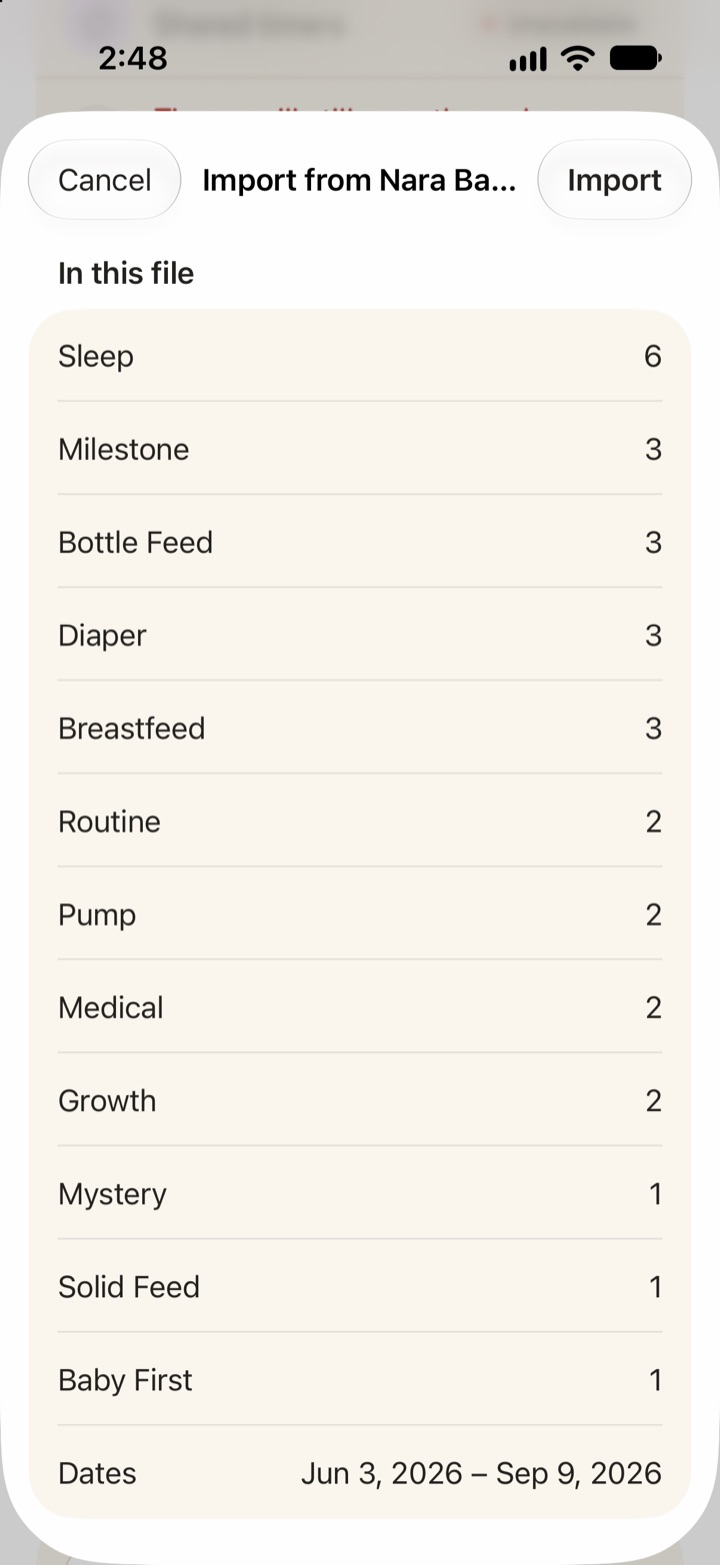Tap the Import from Nara Ba... title
720x1565 pixels.
359,180
